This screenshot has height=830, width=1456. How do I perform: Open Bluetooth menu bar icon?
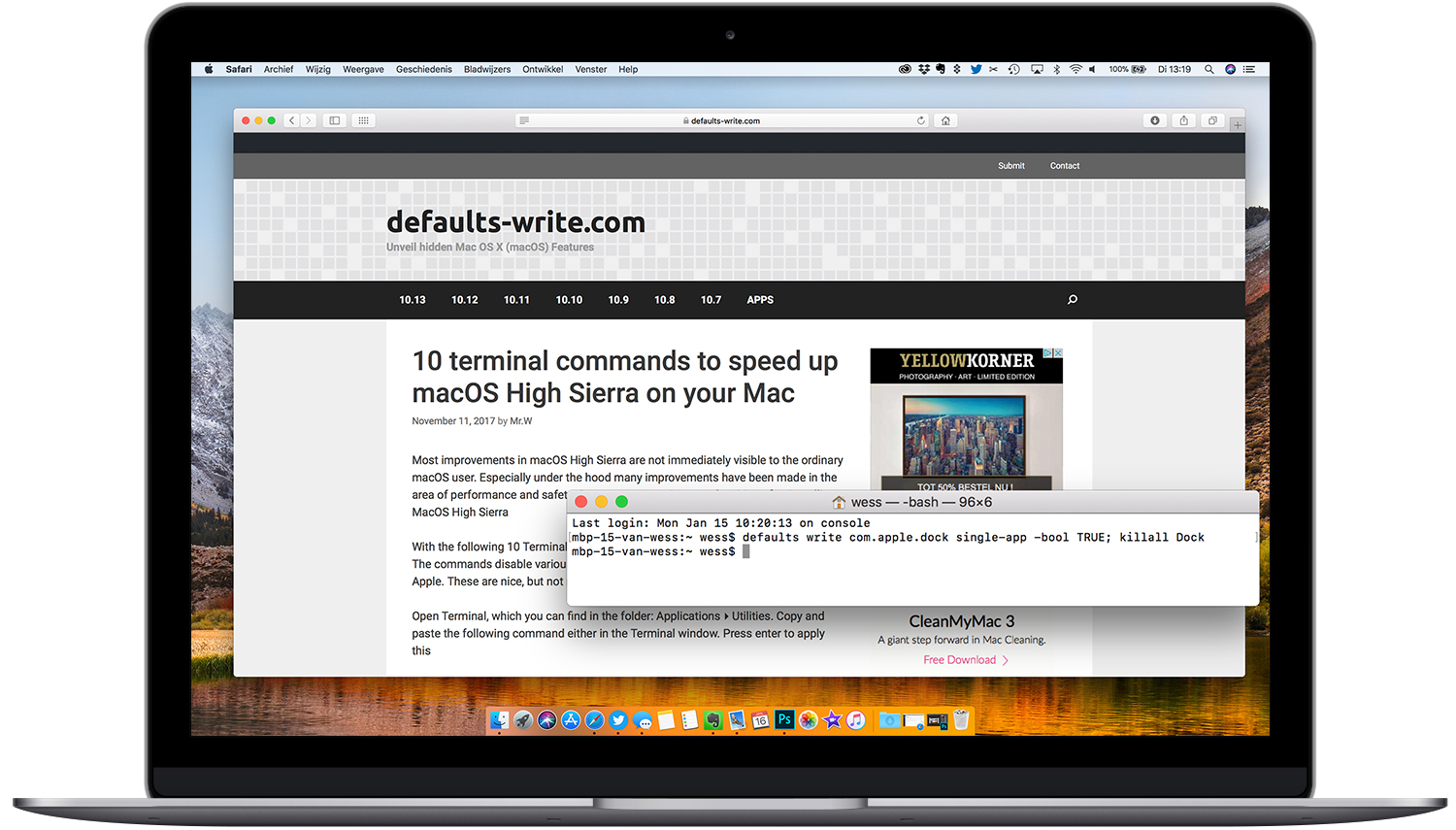pyautogui.click(x=1056, y=69)
